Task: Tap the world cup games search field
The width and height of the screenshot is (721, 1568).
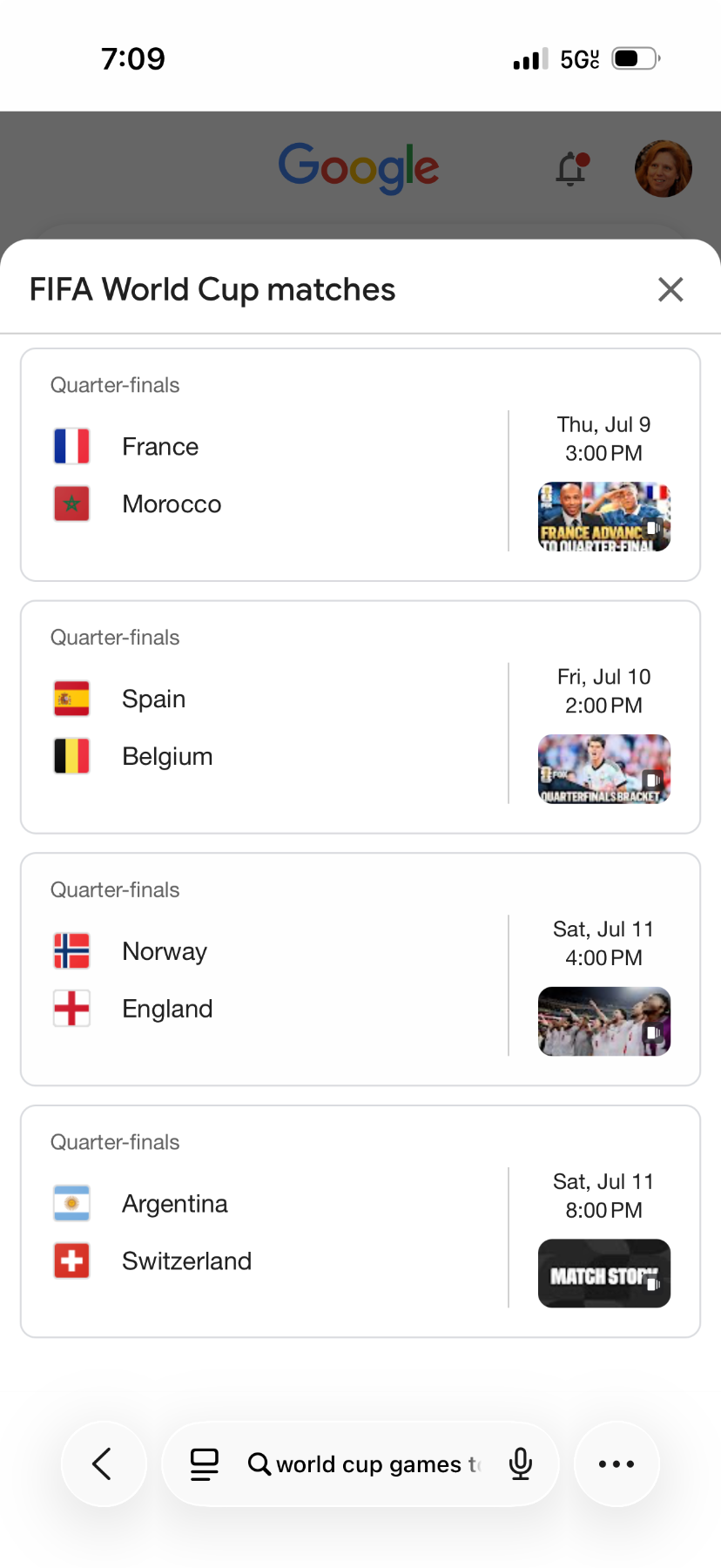Action: coord(378,1464)
